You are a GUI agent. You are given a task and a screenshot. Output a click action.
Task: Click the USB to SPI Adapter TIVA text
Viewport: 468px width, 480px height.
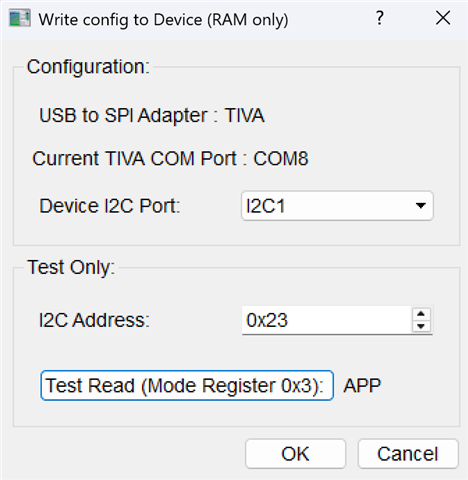[152, 115]
